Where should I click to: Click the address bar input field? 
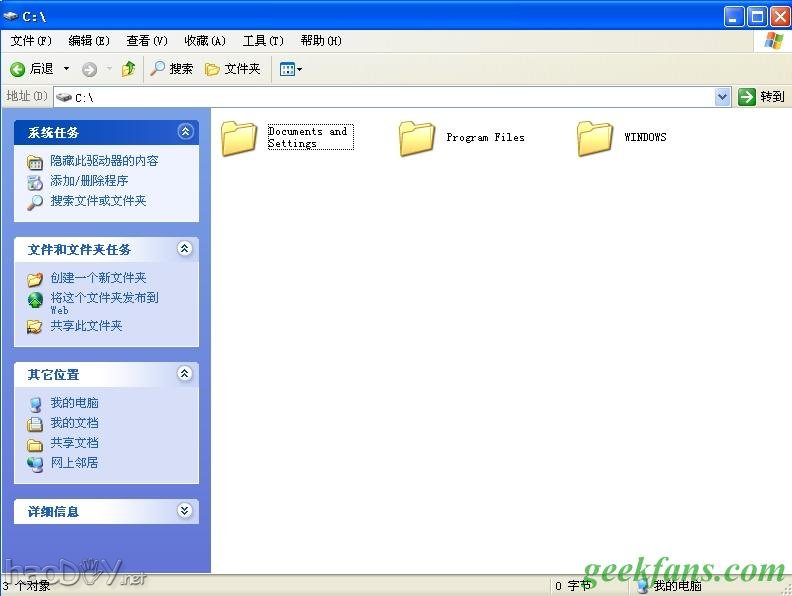tap(390, 97)
